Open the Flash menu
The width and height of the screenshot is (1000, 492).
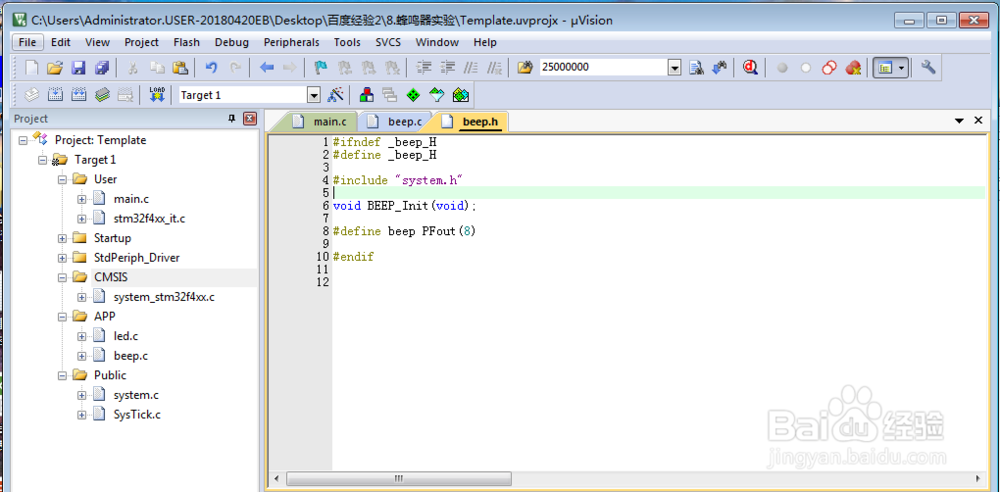click(186, 42)
